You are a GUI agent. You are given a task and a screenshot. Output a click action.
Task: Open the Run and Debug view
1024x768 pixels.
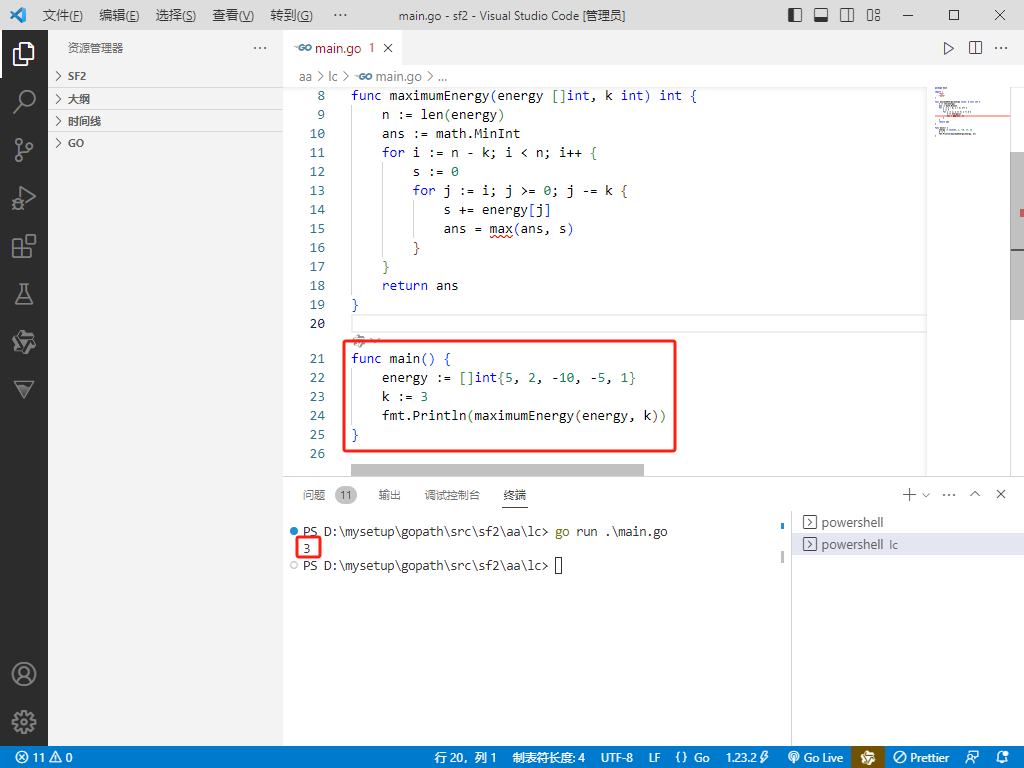coord(24,198)
